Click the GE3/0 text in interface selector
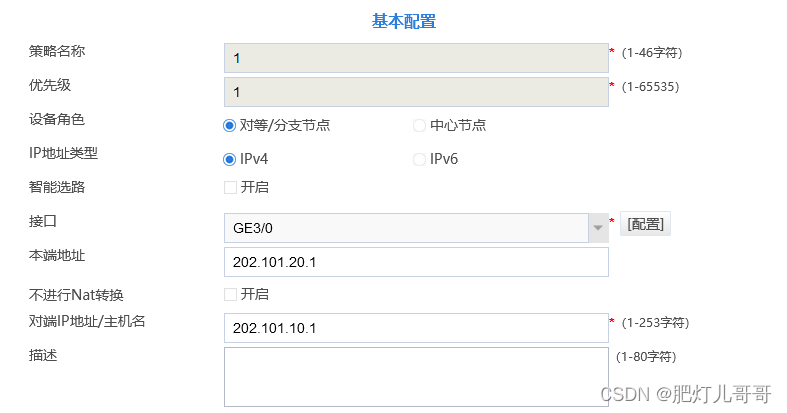The width and height of the screenshot is (787, 413). (252, 228)
